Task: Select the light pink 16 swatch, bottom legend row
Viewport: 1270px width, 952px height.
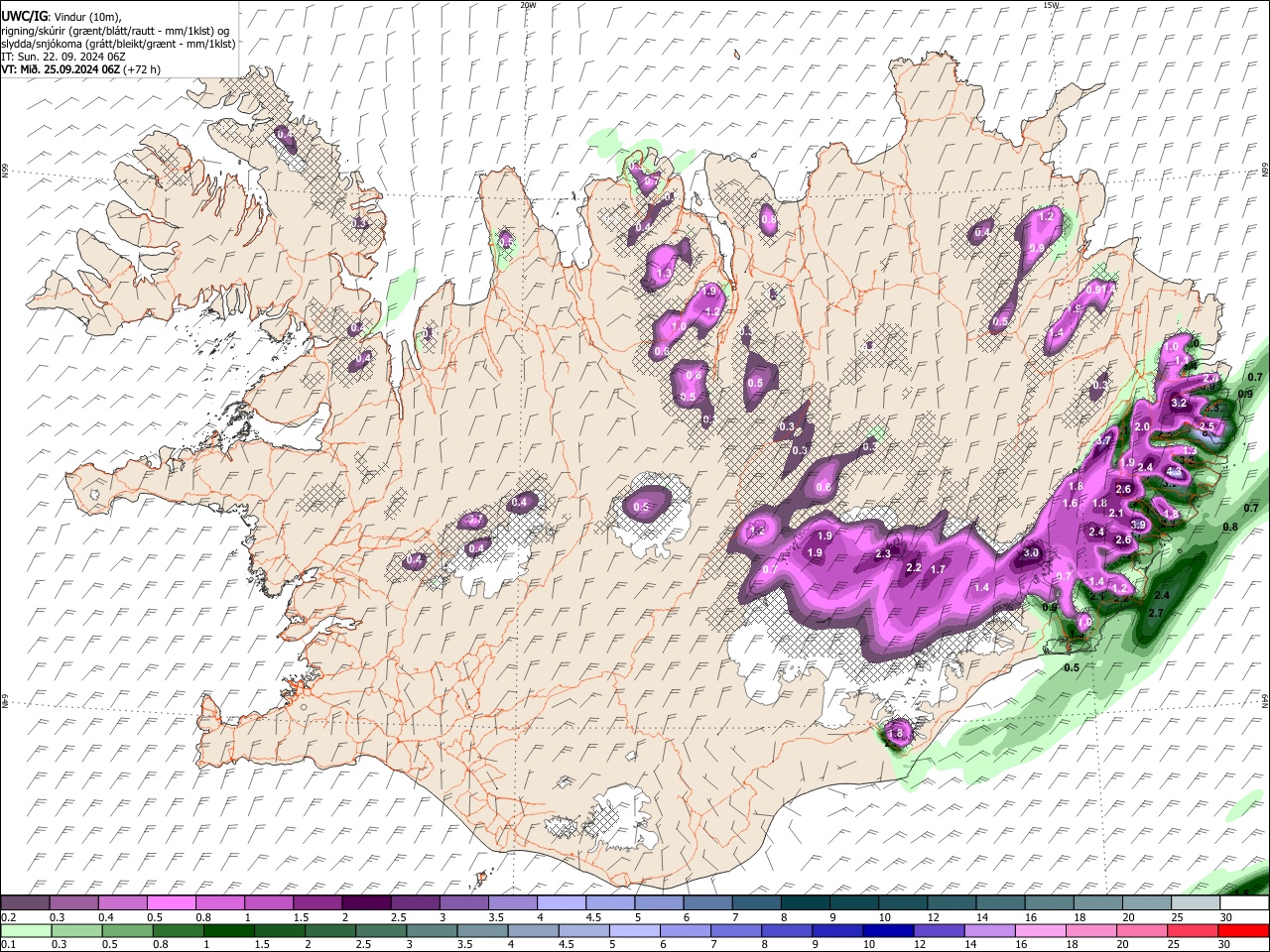Action: tap(1040, 931)
